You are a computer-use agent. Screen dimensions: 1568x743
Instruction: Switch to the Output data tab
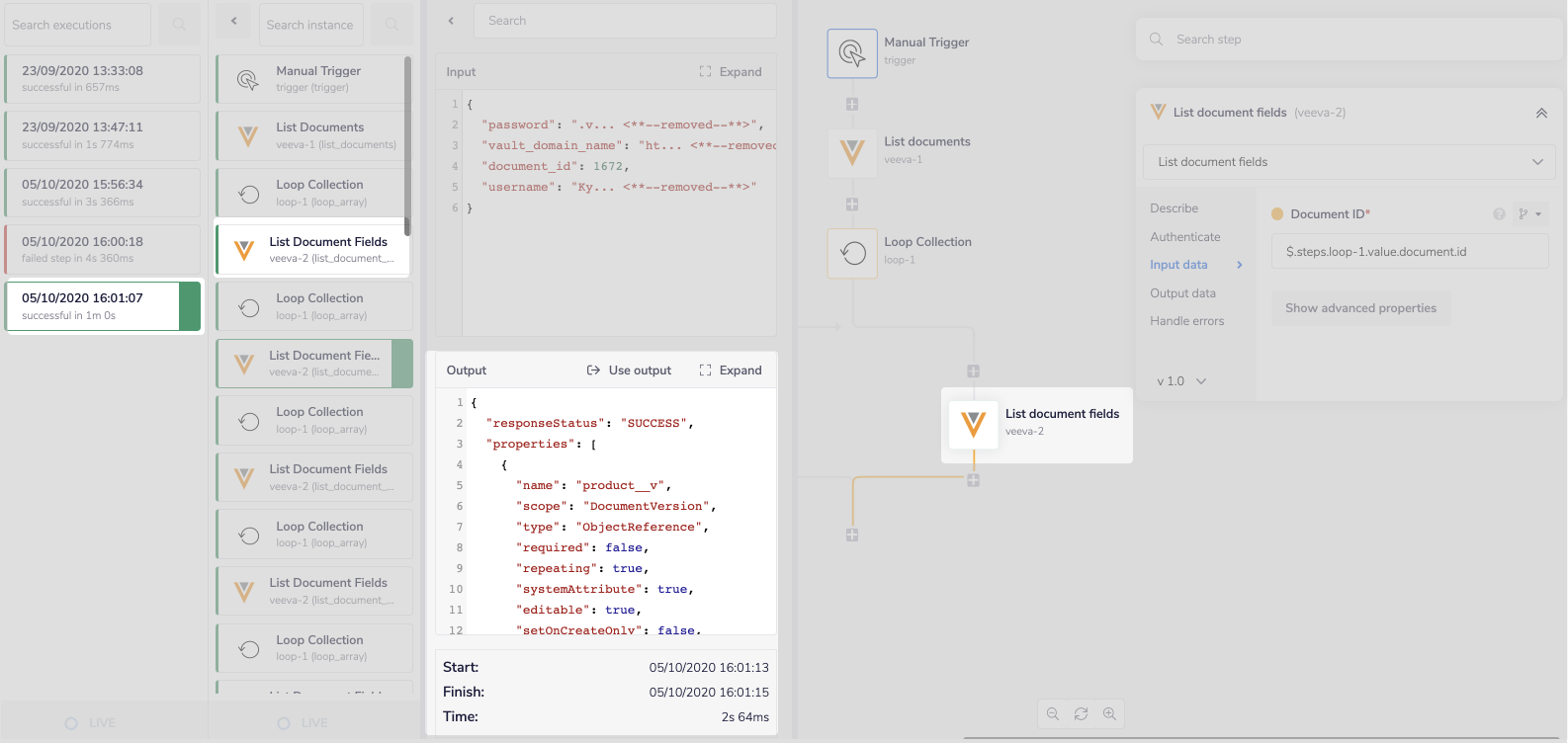click(x=1182, y=293)
